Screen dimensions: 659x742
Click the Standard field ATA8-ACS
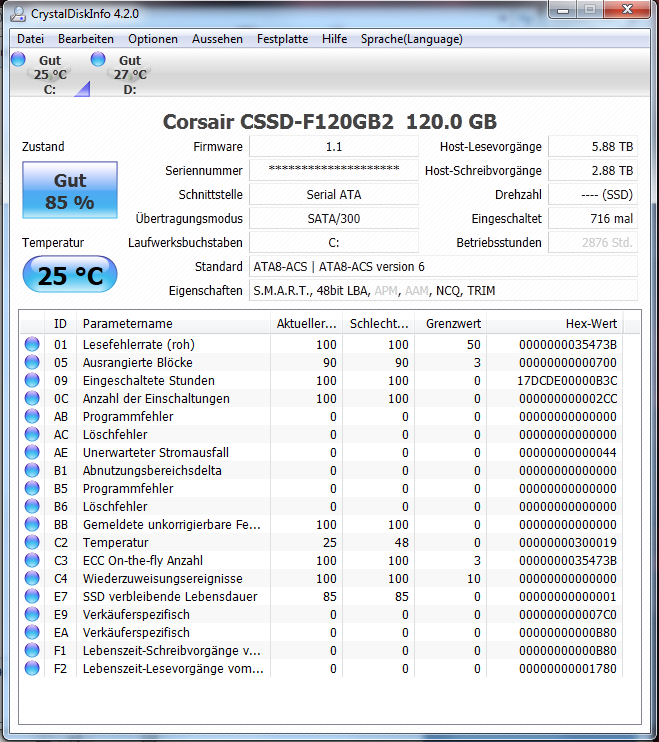[443, 266]
